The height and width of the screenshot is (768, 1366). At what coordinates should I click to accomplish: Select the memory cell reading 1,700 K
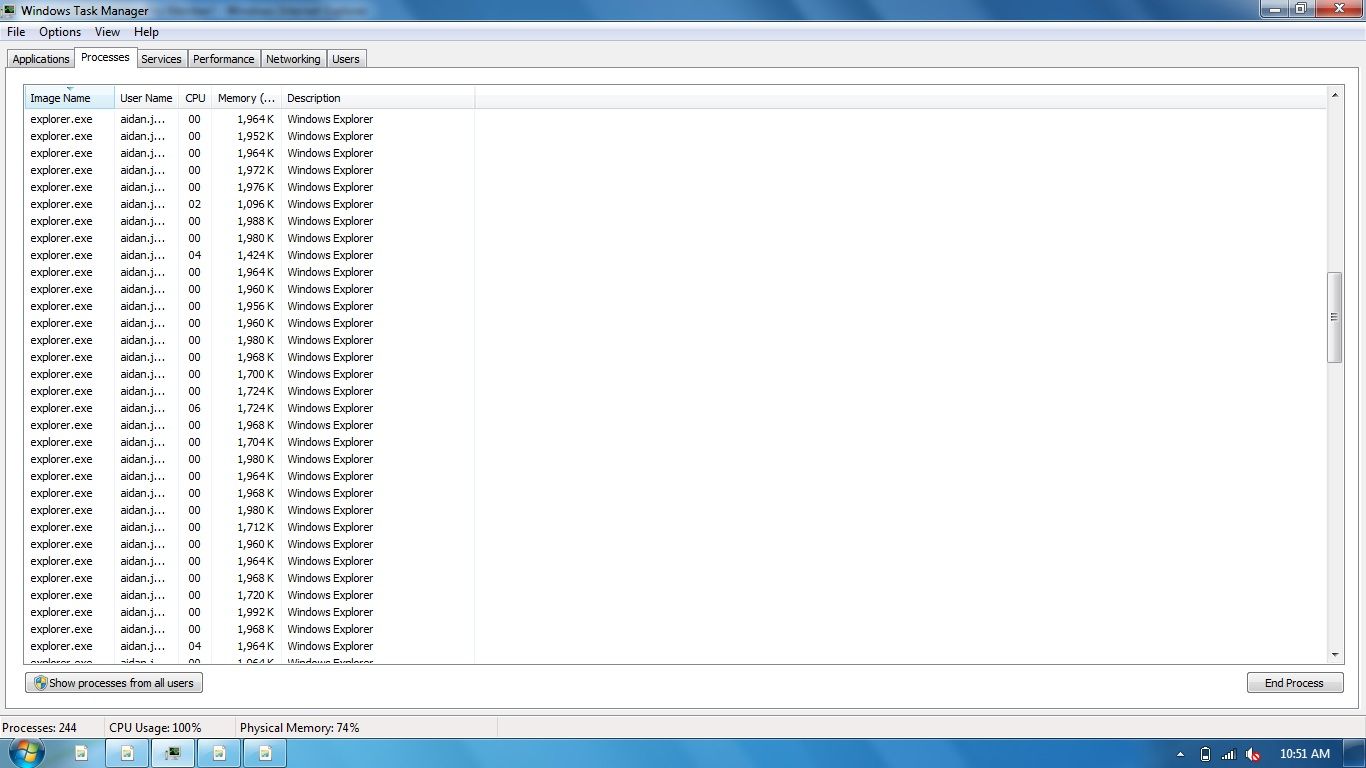coord(255,374)
